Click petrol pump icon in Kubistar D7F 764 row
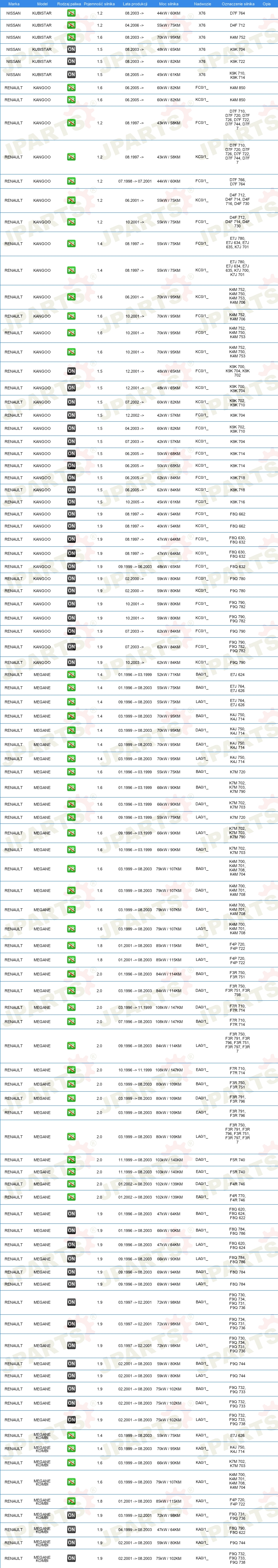 [x=71, y=13]
